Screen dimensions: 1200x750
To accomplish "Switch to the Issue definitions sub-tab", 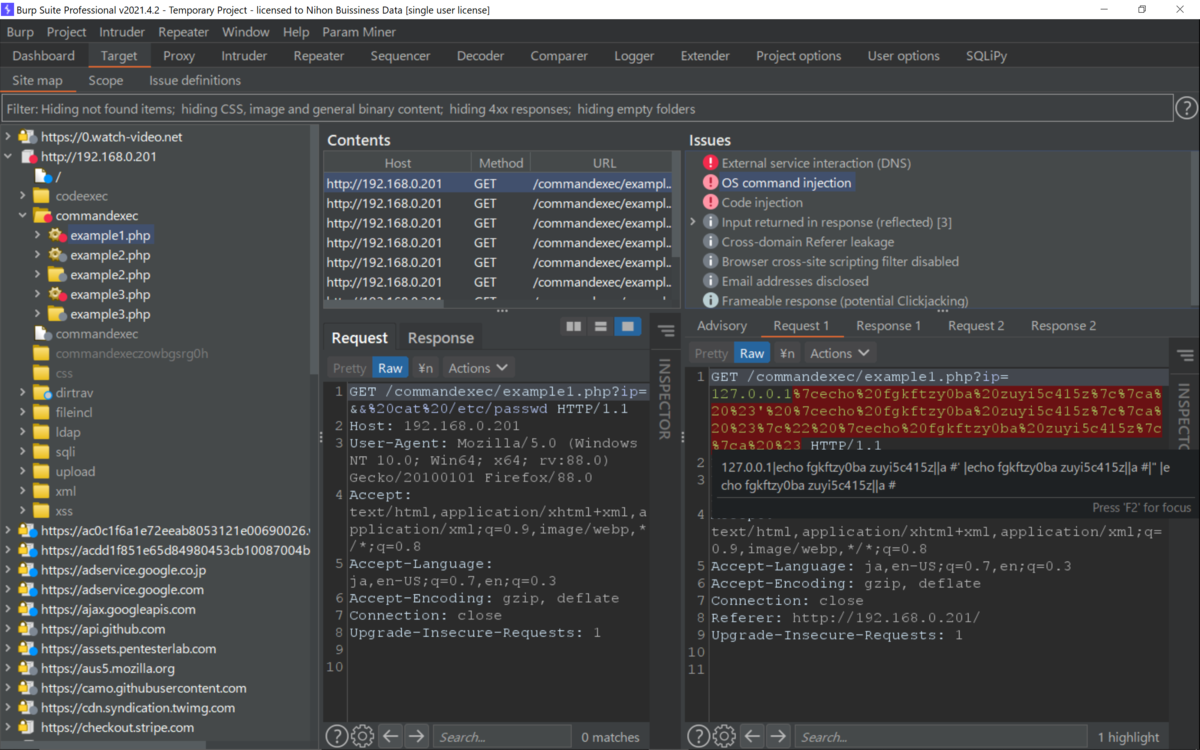I will (x=195, y=80).
